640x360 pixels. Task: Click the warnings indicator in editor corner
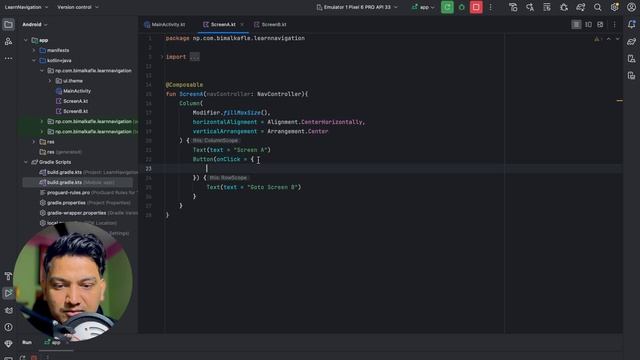pyautogui.click(x=597, y=39)
